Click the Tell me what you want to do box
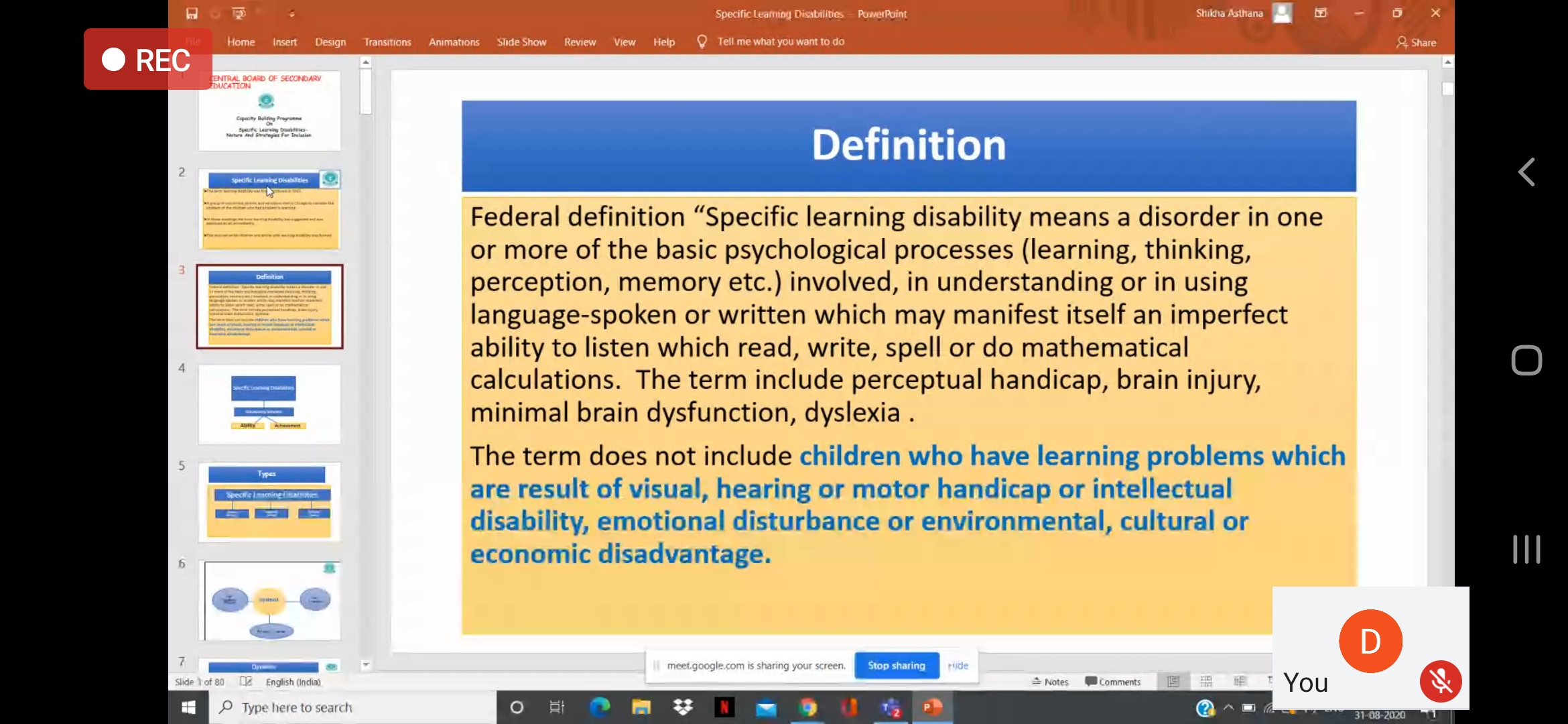Image resolution: width=1568 pixels, height=724 pixels. click(x=781, y=42)
